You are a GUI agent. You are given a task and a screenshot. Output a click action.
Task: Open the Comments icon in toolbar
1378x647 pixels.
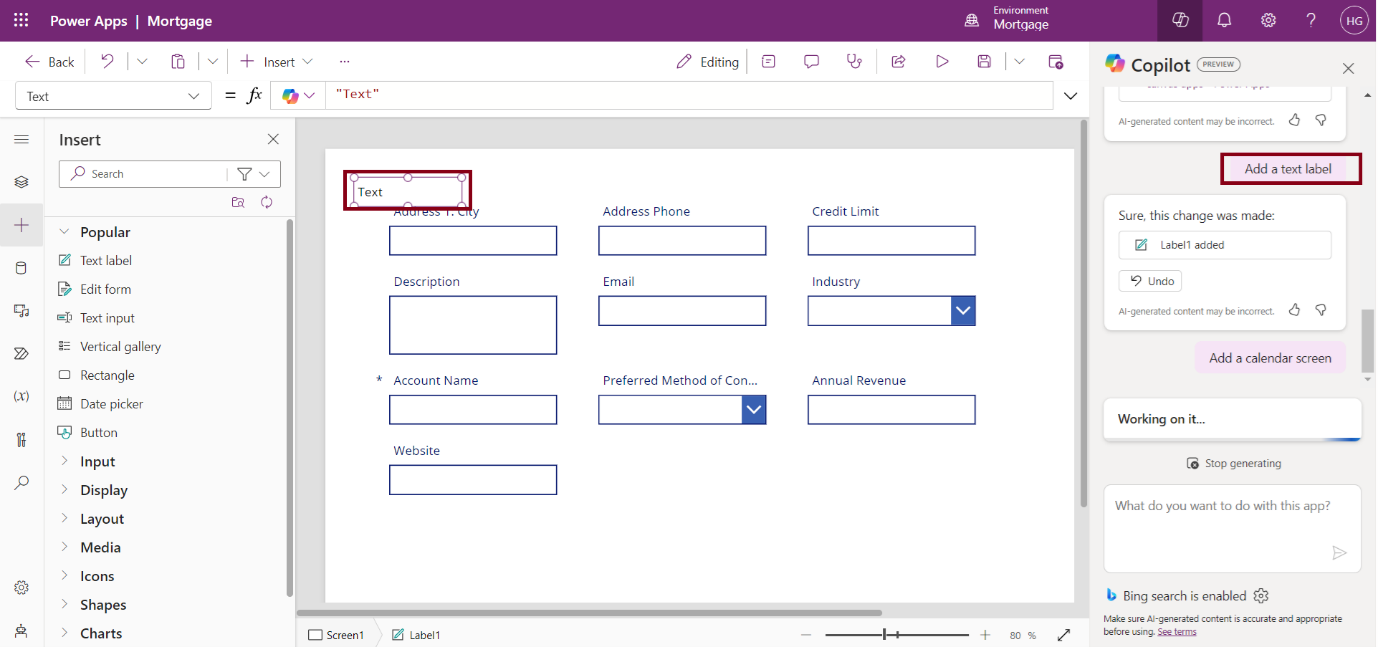point(811,62)
